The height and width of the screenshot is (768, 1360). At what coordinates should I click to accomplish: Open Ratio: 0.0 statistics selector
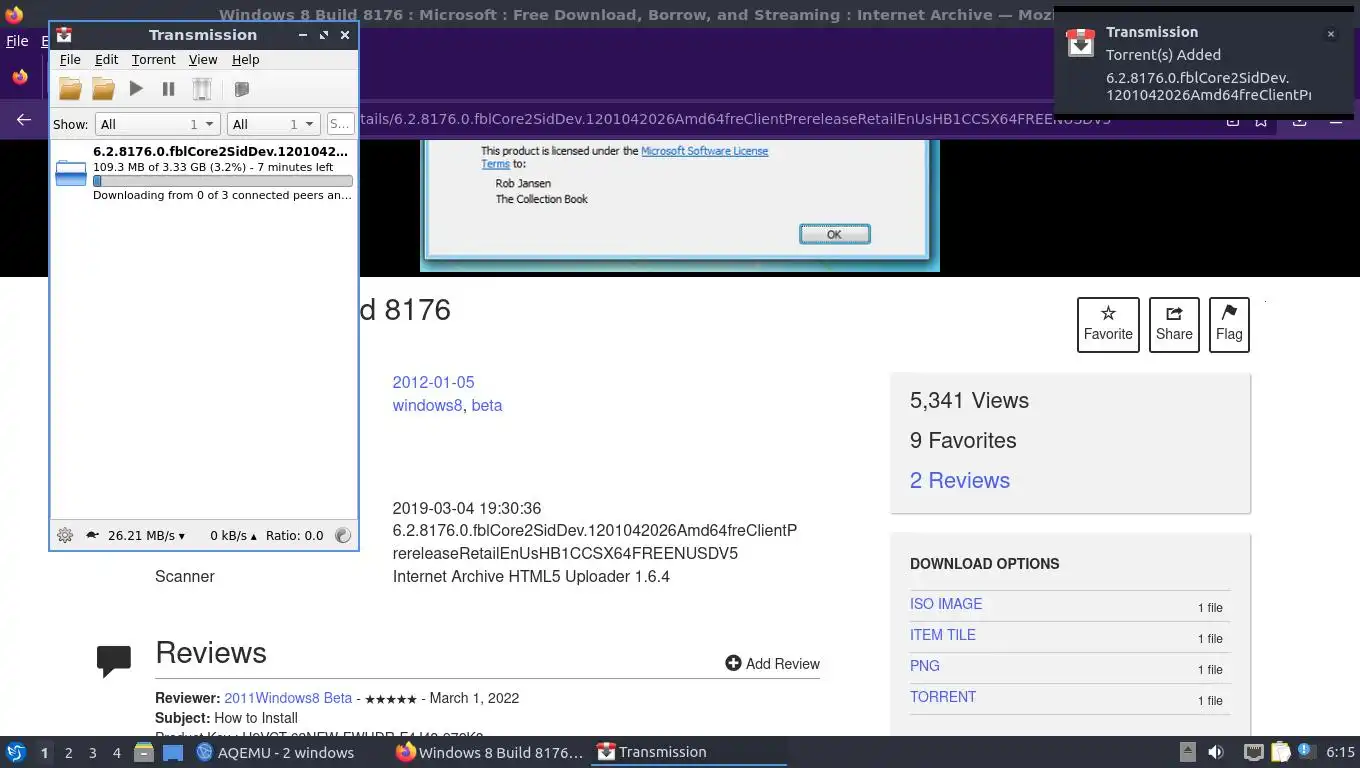[x=294, y=535]
